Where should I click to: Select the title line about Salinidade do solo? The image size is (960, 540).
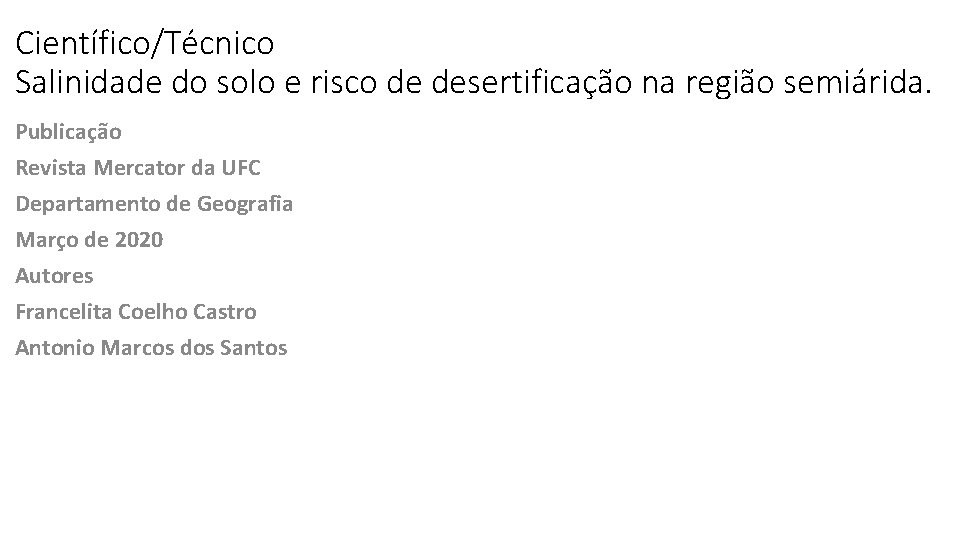point(473,83)
